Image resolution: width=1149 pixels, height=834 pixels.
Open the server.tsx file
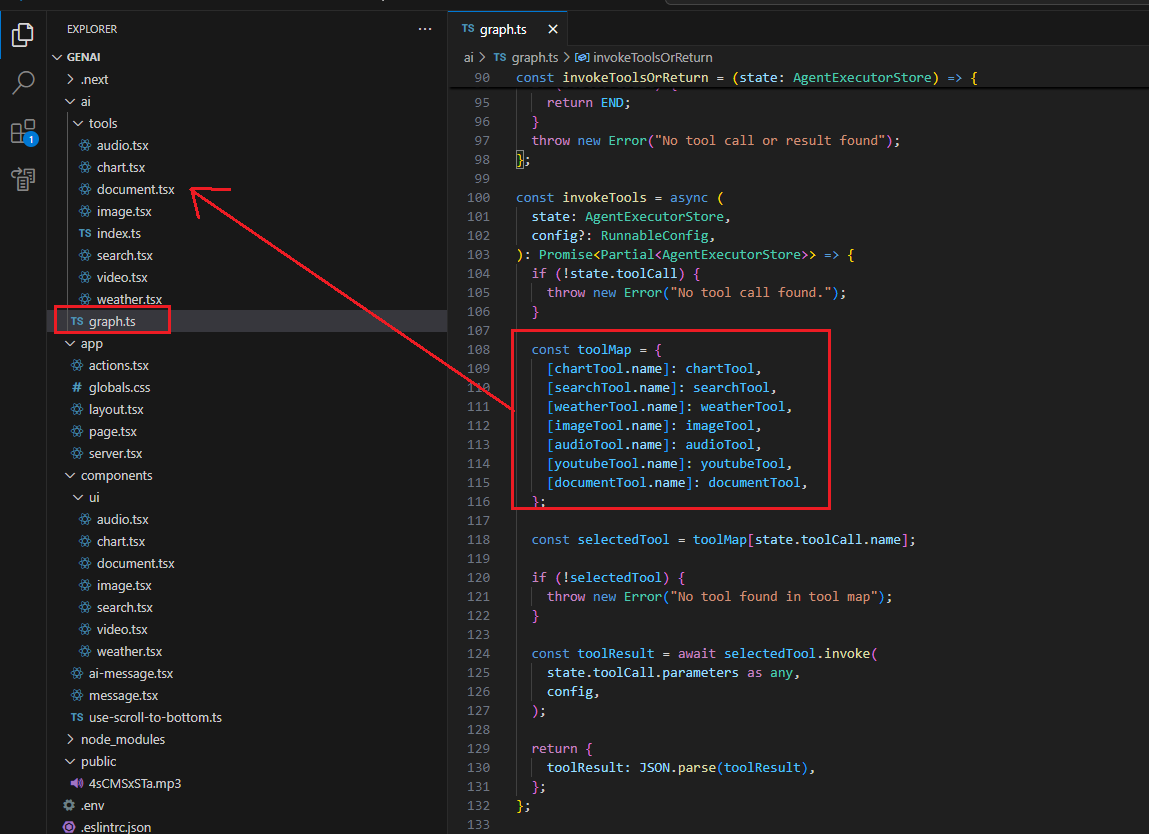pos(115,454)
